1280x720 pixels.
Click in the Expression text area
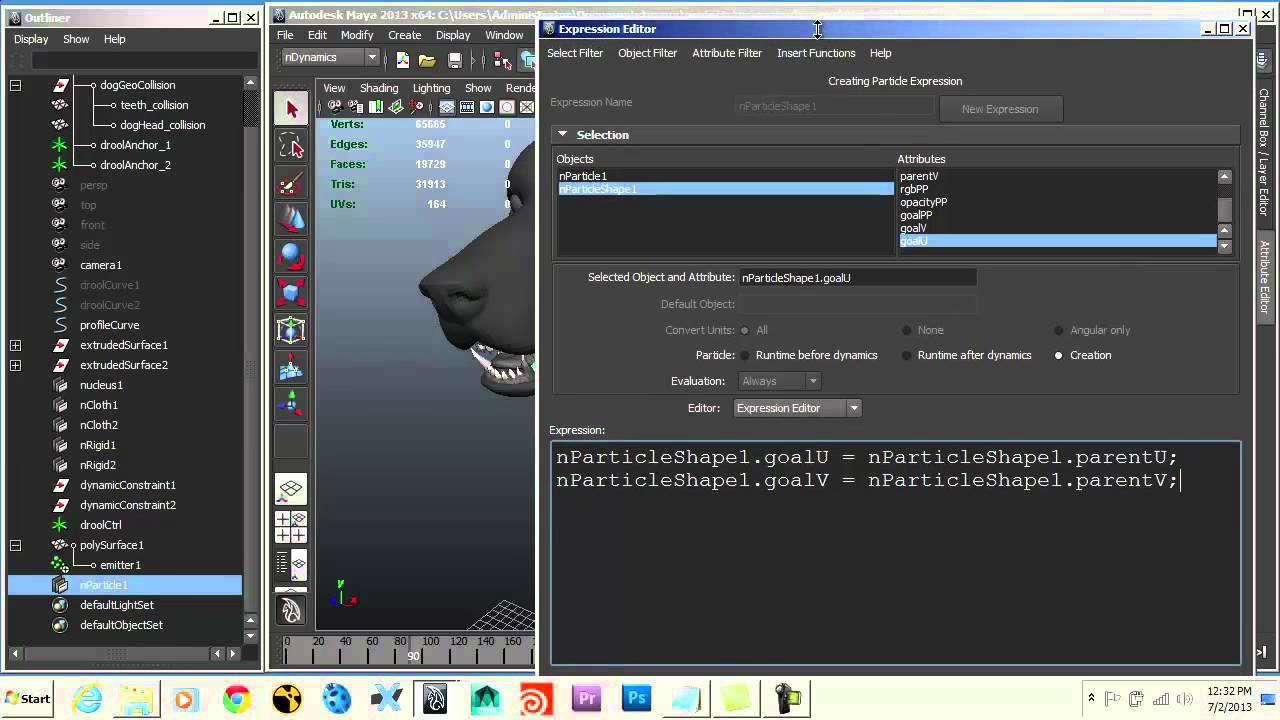click(895, 553)
